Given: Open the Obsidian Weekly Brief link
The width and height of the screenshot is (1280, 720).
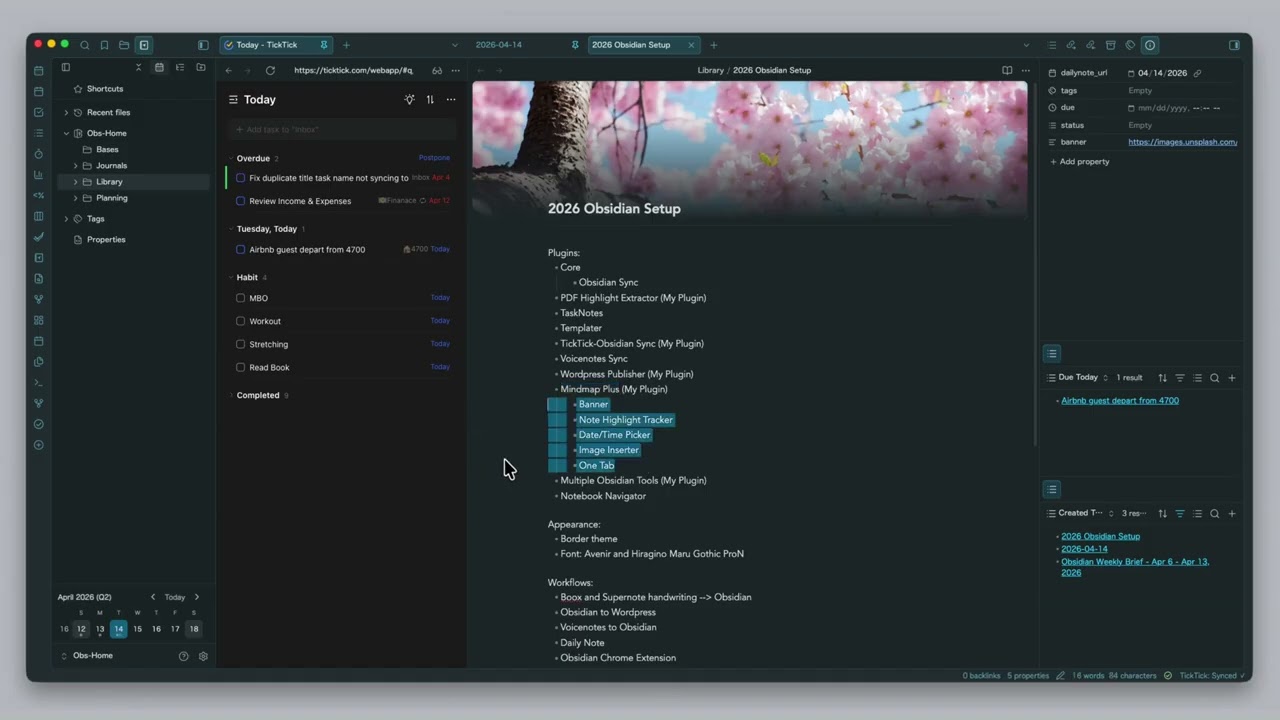Looking at the screenshot, I should coord(1135,567).
